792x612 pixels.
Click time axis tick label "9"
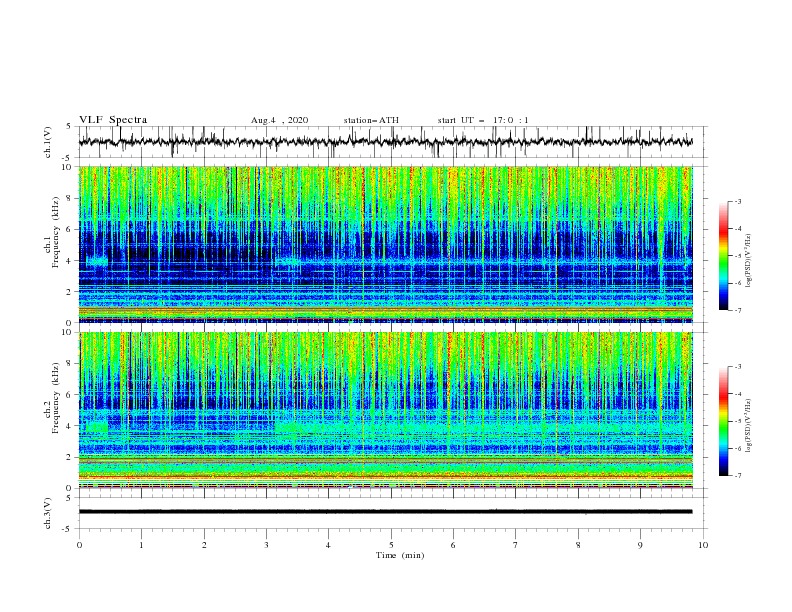(640, 545)
